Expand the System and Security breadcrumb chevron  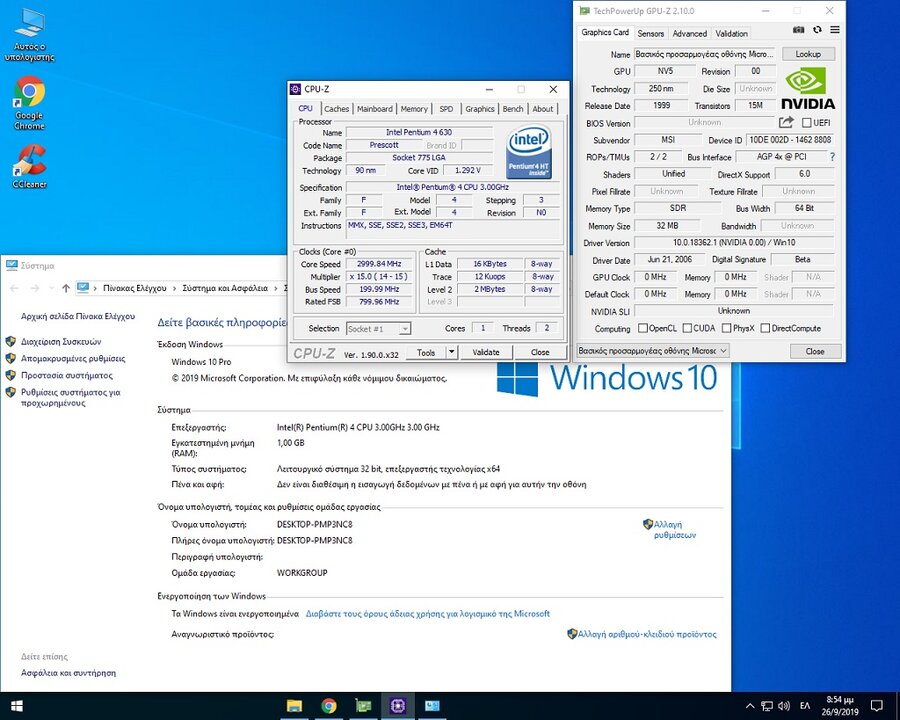click(276, 288)
